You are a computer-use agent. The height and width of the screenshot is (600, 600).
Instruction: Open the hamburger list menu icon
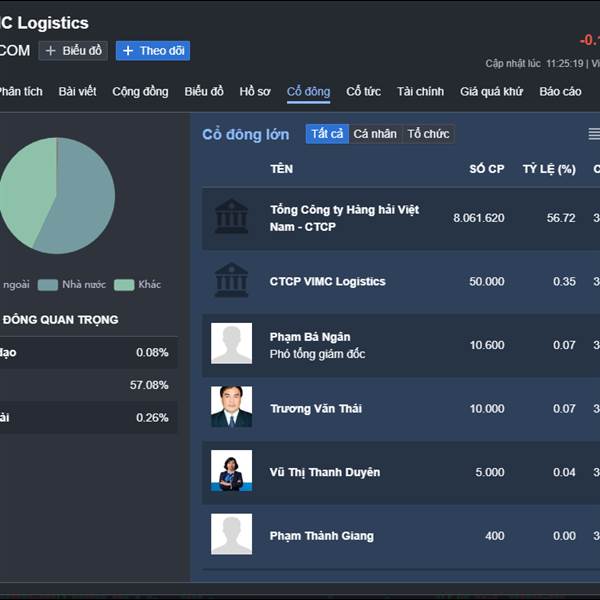pyautogui.click(x=594, y=134)
